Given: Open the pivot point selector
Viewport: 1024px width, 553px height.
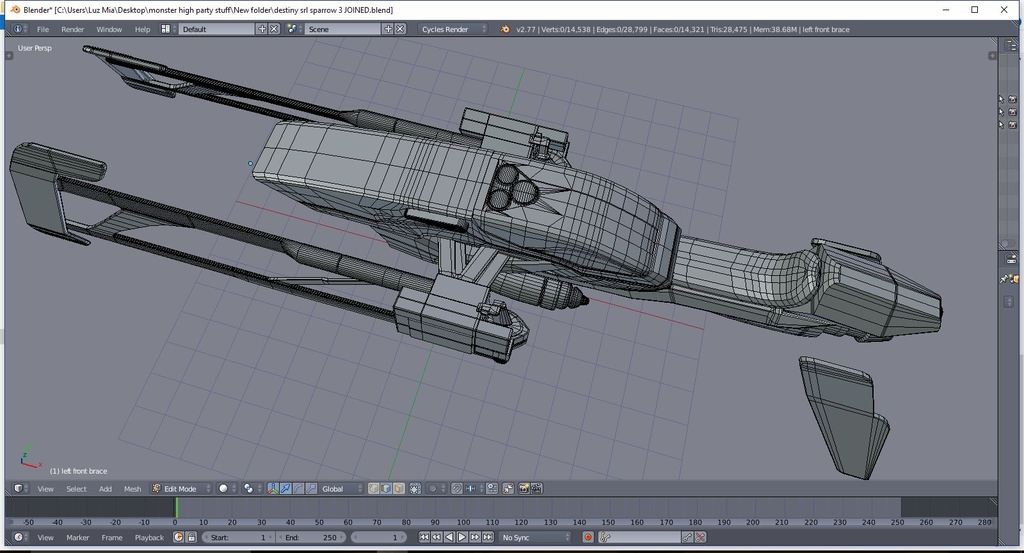Looking at the screenshot, I should [251, 489].
